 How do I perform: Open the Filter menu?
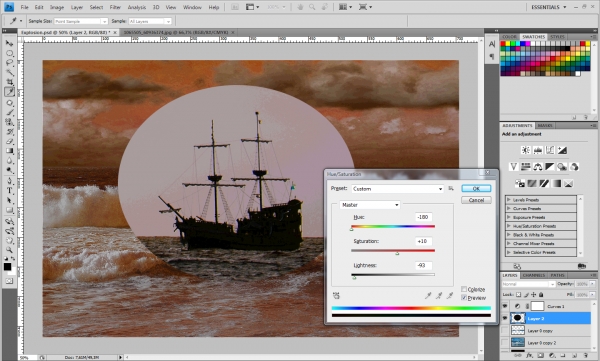[115, 7]
